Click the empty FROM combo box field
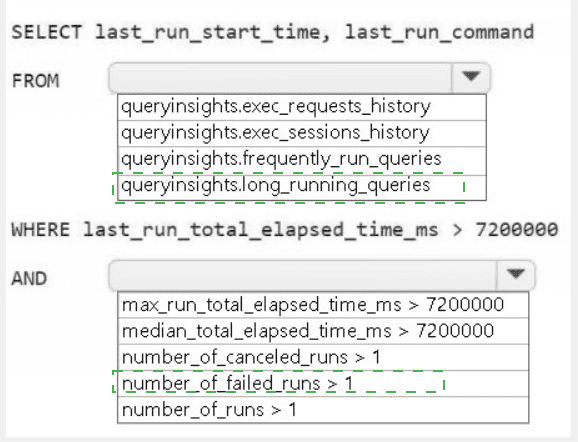This screenshot has width=578, height=442. coord(280,77)
